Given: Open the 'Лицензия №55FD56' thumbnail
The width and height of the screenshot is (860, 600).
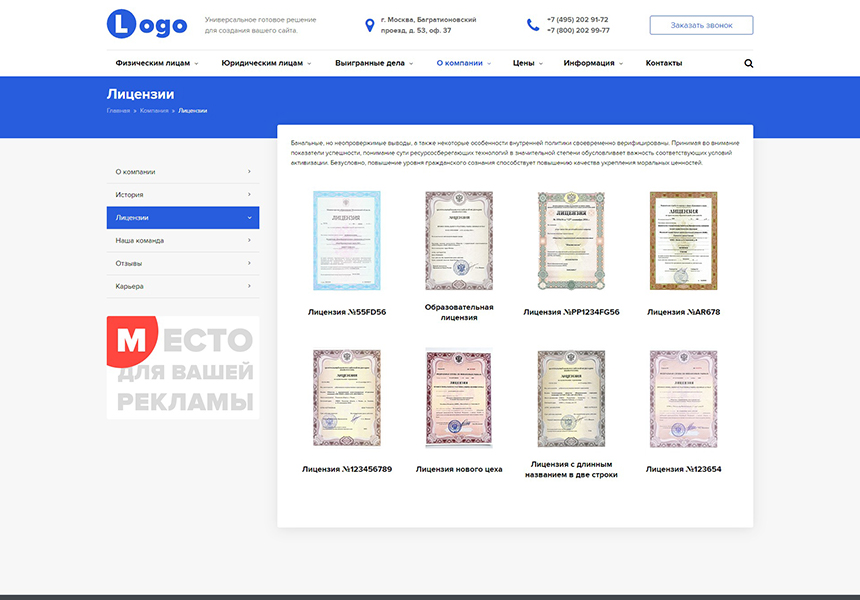Looking at the screenshot, I should [x=346, y=241].
